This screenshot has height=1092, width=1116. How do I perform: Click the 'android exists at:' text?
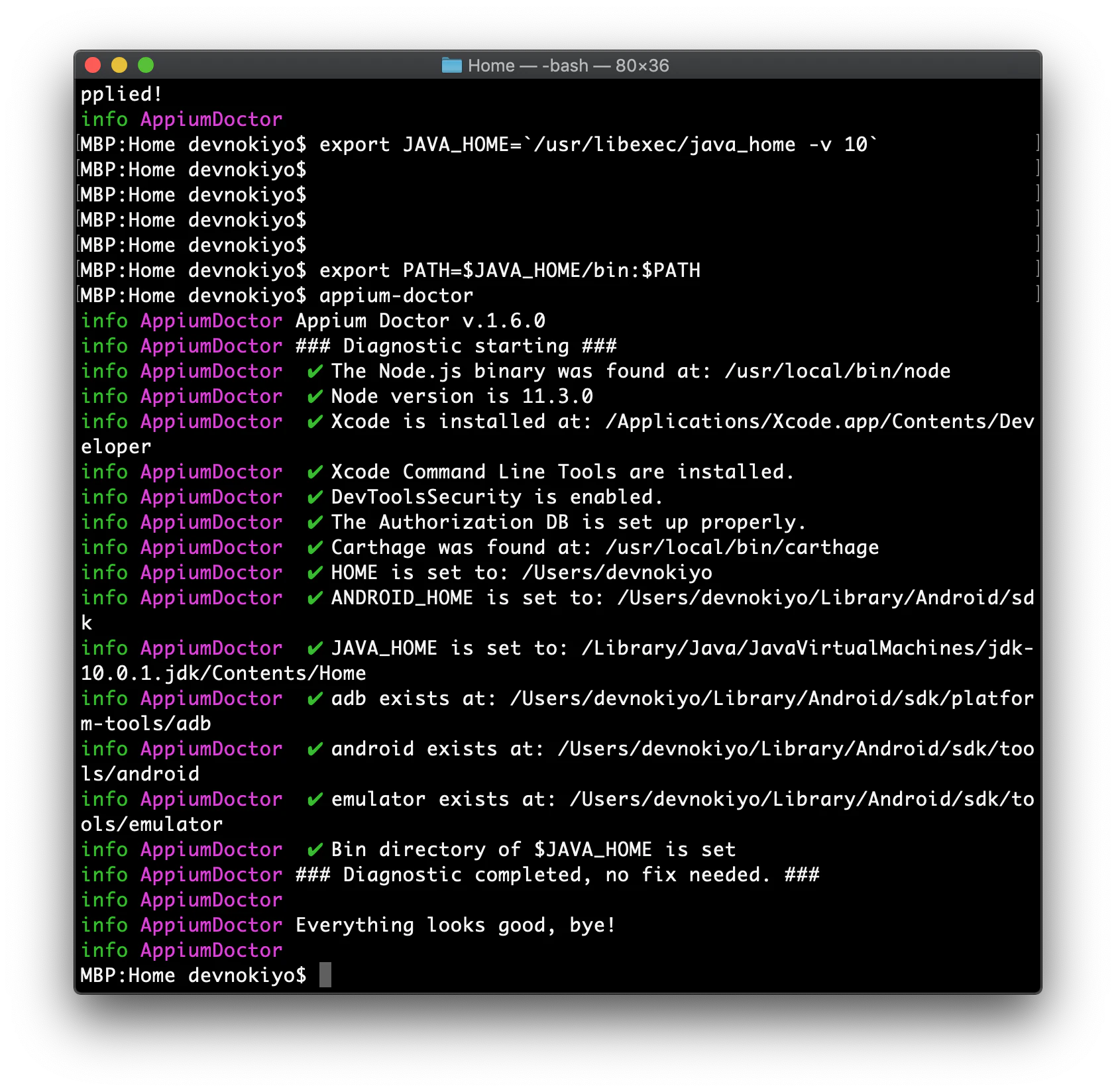[438, 749]
